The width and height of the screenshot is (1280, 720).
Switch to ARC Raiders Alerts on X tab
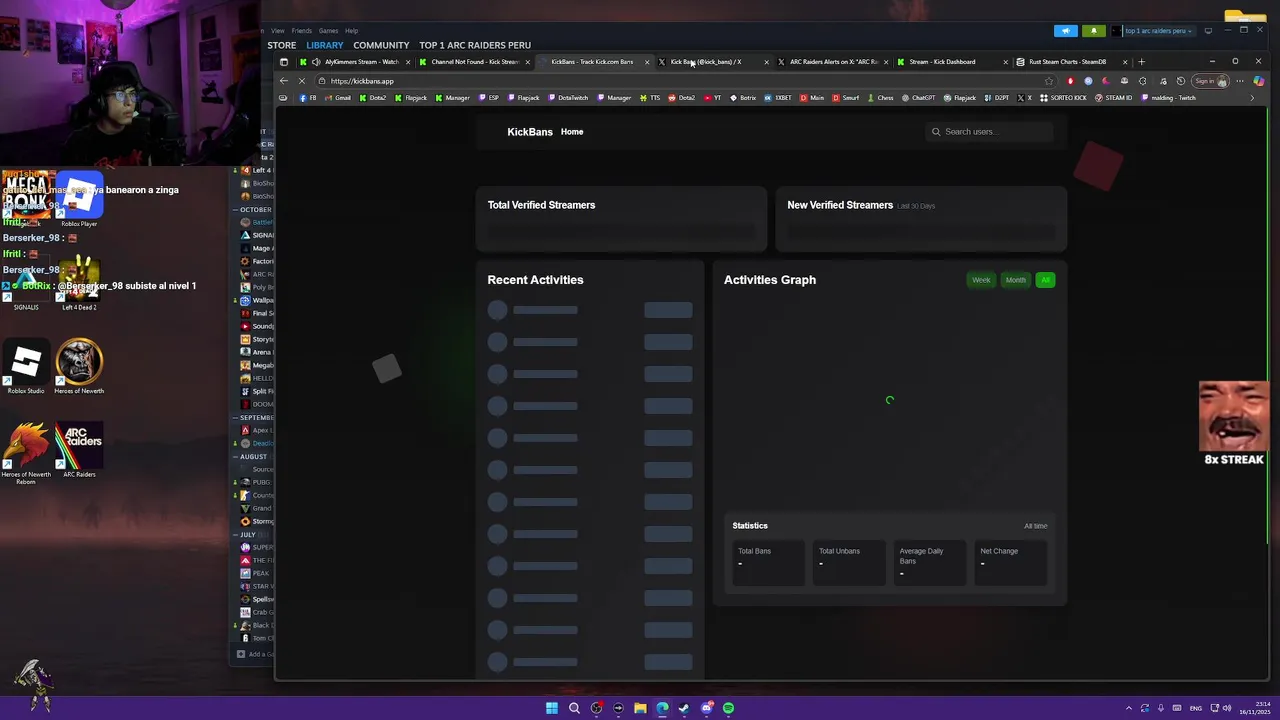tap(833, 62)
